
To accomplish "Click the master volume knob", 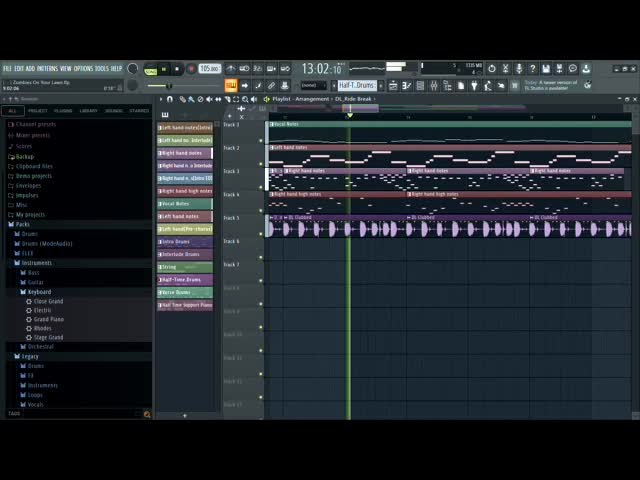I will [x=133, y=69].
